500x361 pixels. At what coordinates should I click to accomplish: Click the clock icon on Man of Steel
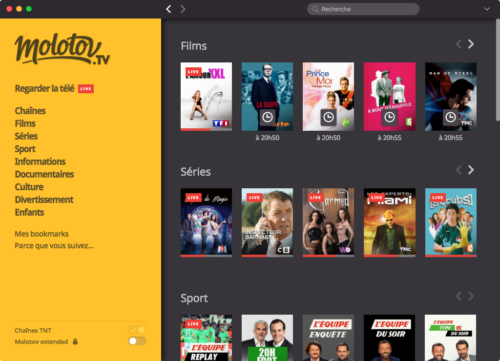click(x=451, y=117)
